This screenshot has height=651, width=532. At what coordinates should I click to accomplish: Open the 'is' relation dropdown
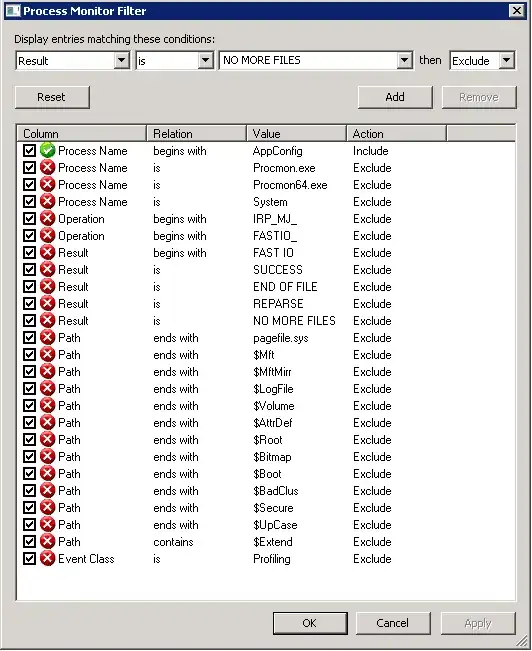[x=205, y=61]
